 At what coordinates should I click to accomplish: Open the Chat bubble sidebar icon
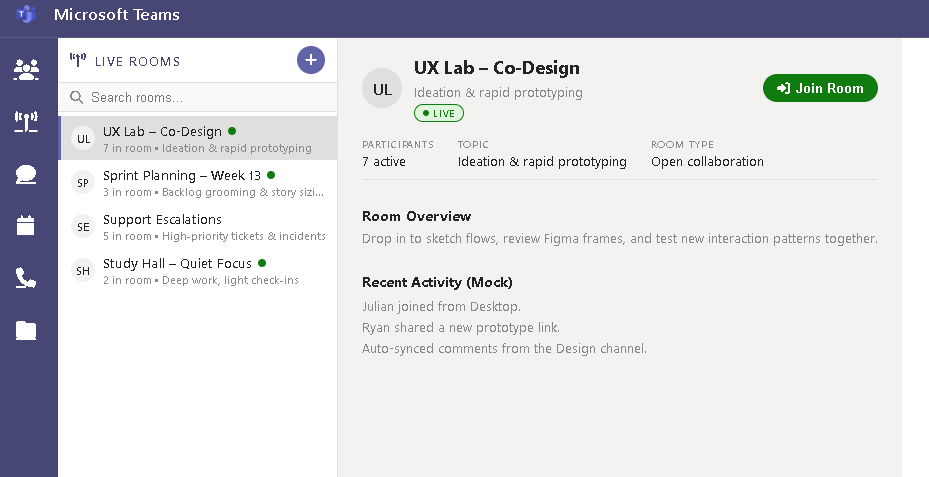point(26,175)
